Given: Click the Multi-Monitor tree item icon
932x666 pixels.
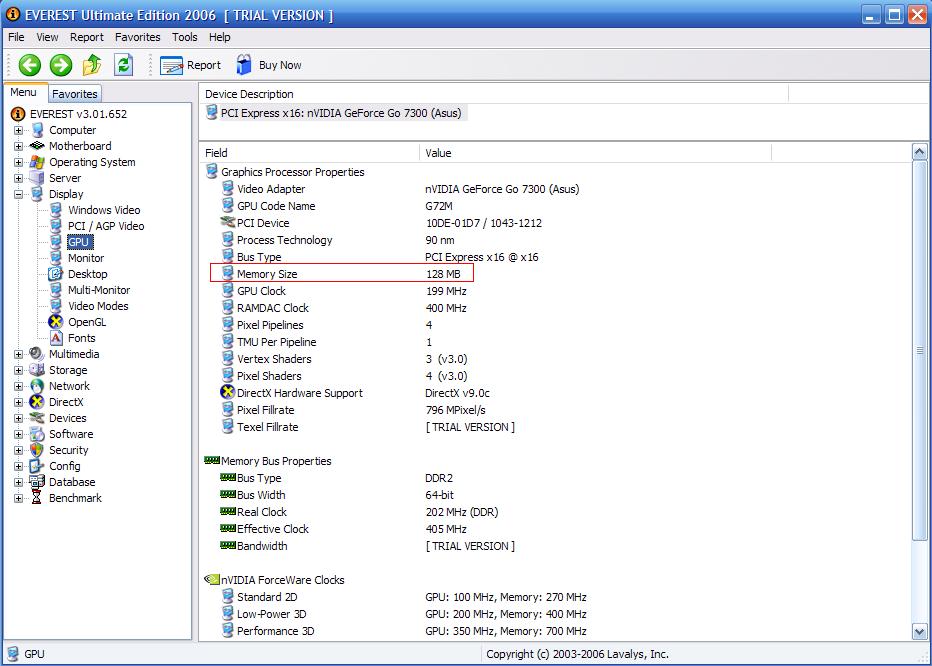Looking at the screenshot, I should (56, 290).
